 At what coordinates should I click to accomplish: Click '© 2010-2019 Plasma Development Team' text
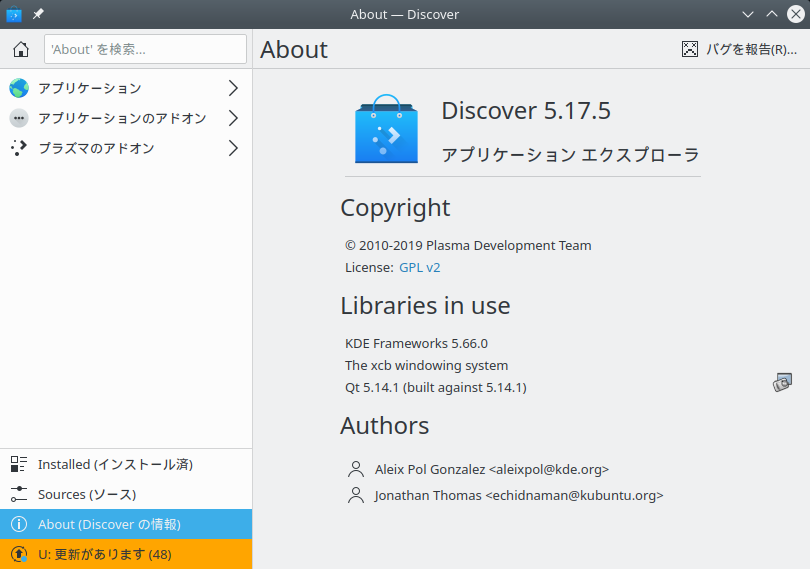pos(468,245)
